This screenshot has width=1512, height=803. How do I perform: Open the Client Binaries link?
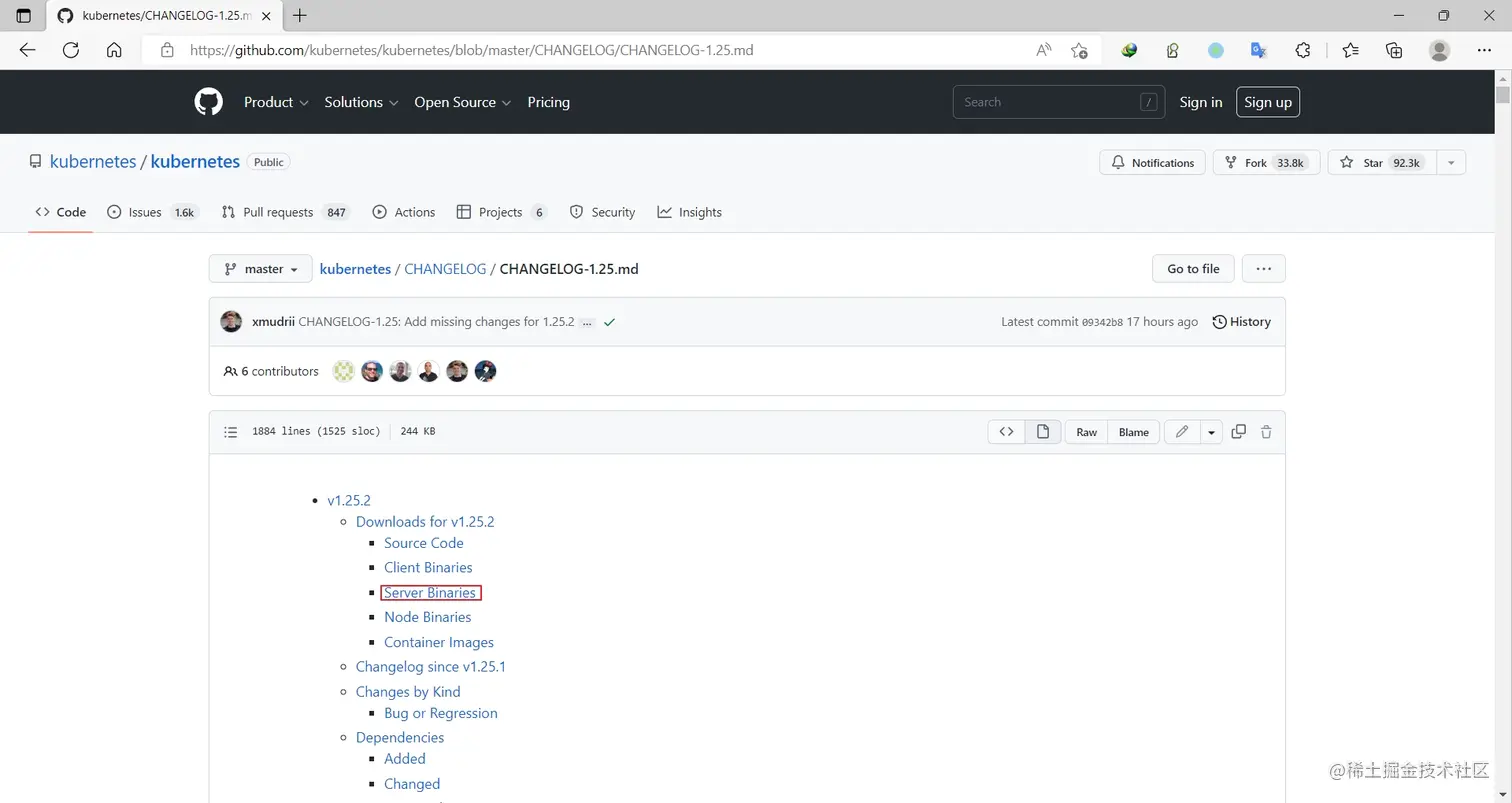point(428,567)
